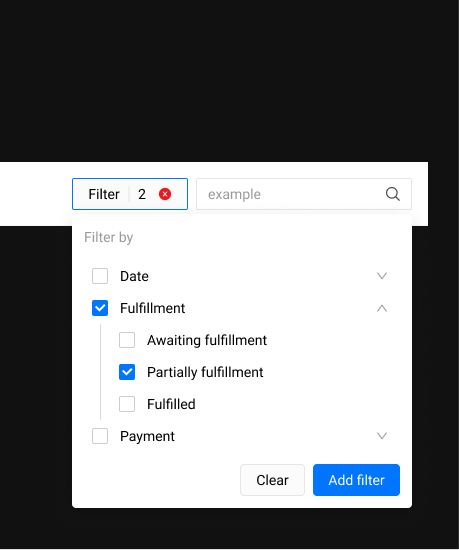Viewport: 459px width, 550px height.
Task: Enable the Awaiting fulfillment checkbox
Action: (127, 340)
